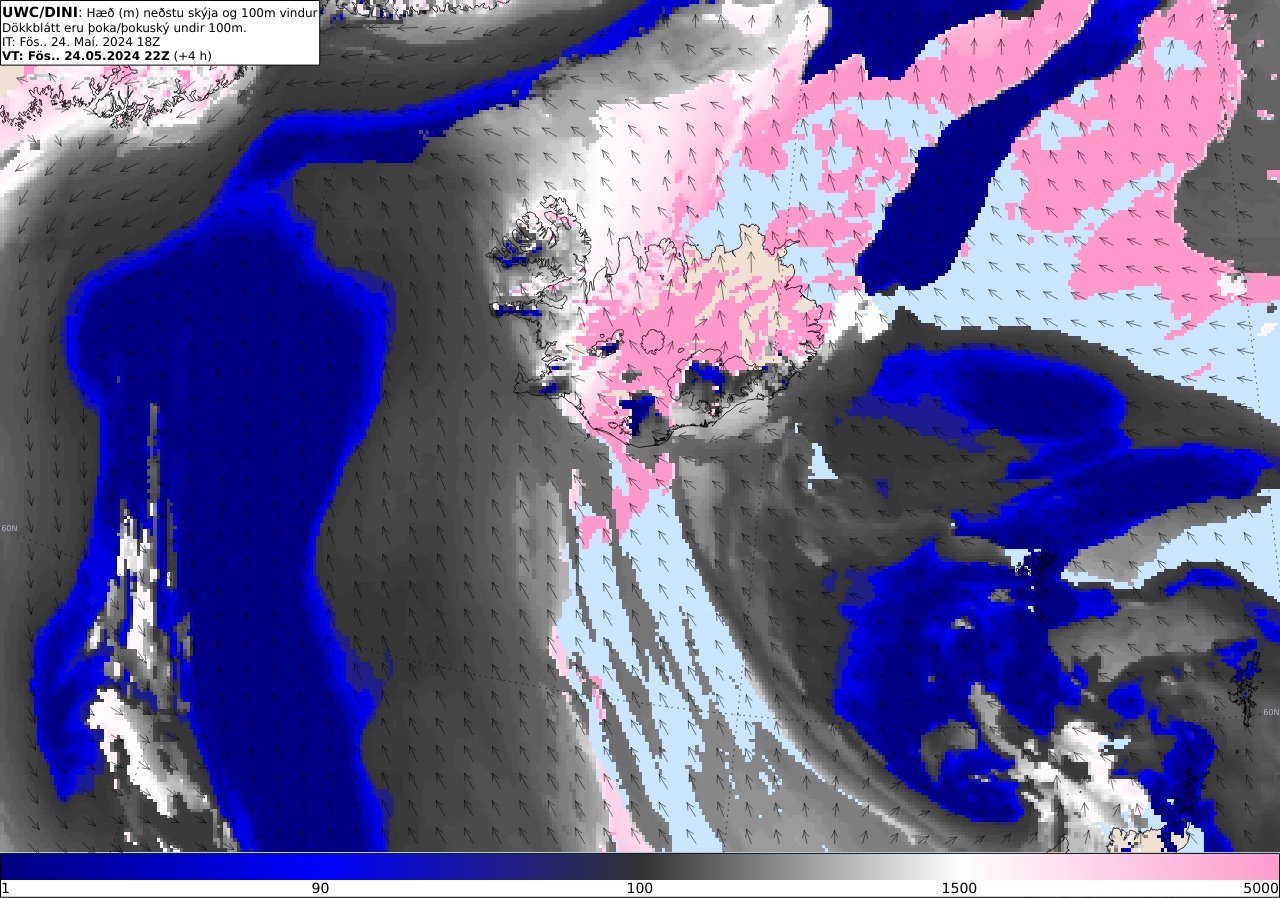Click the colorbar label '90'
Viewport: 1280px width, 898px height.
320,888
